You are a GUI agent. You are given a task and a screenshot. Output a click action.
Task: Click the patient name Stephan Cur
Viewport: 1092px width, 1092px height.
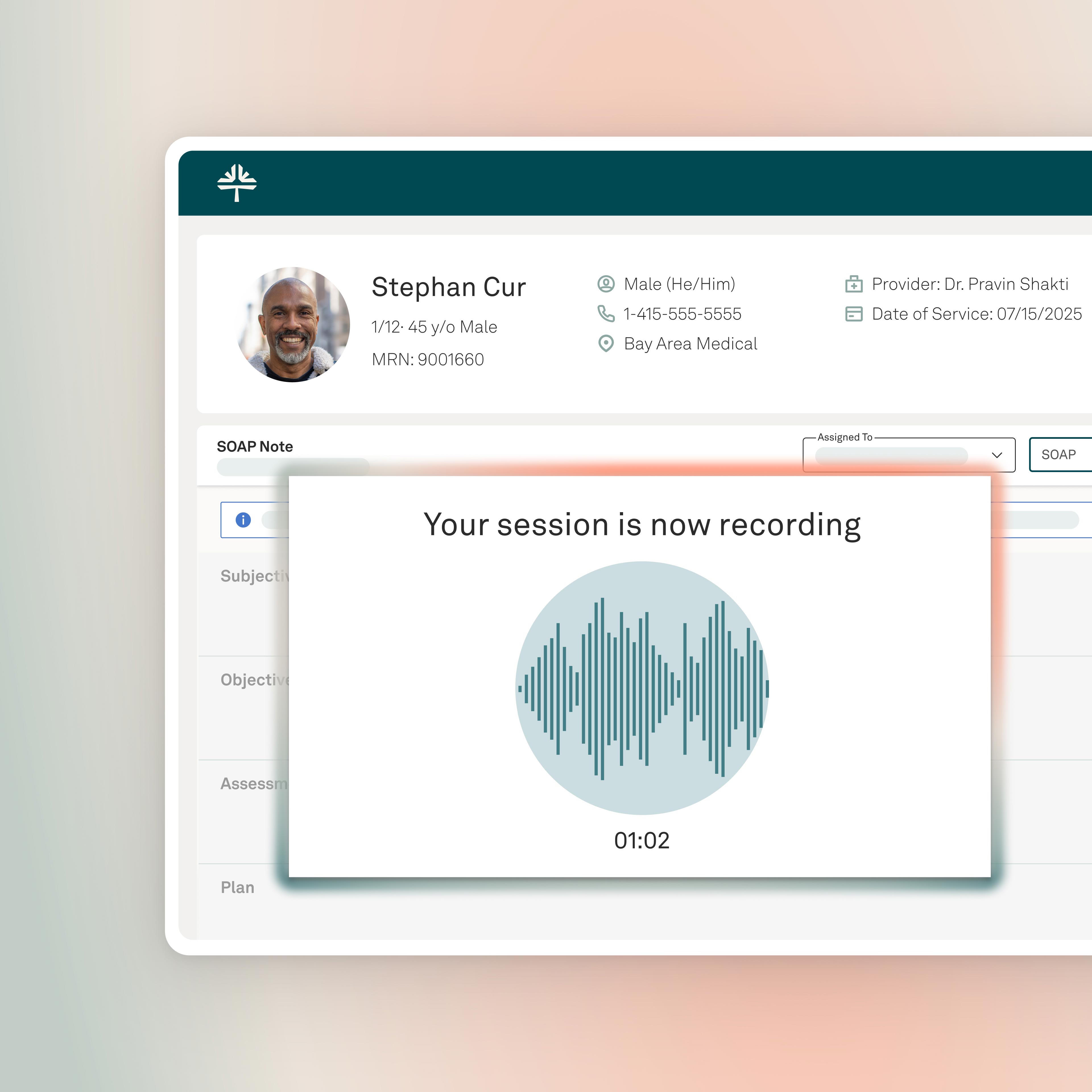point(449,287)
